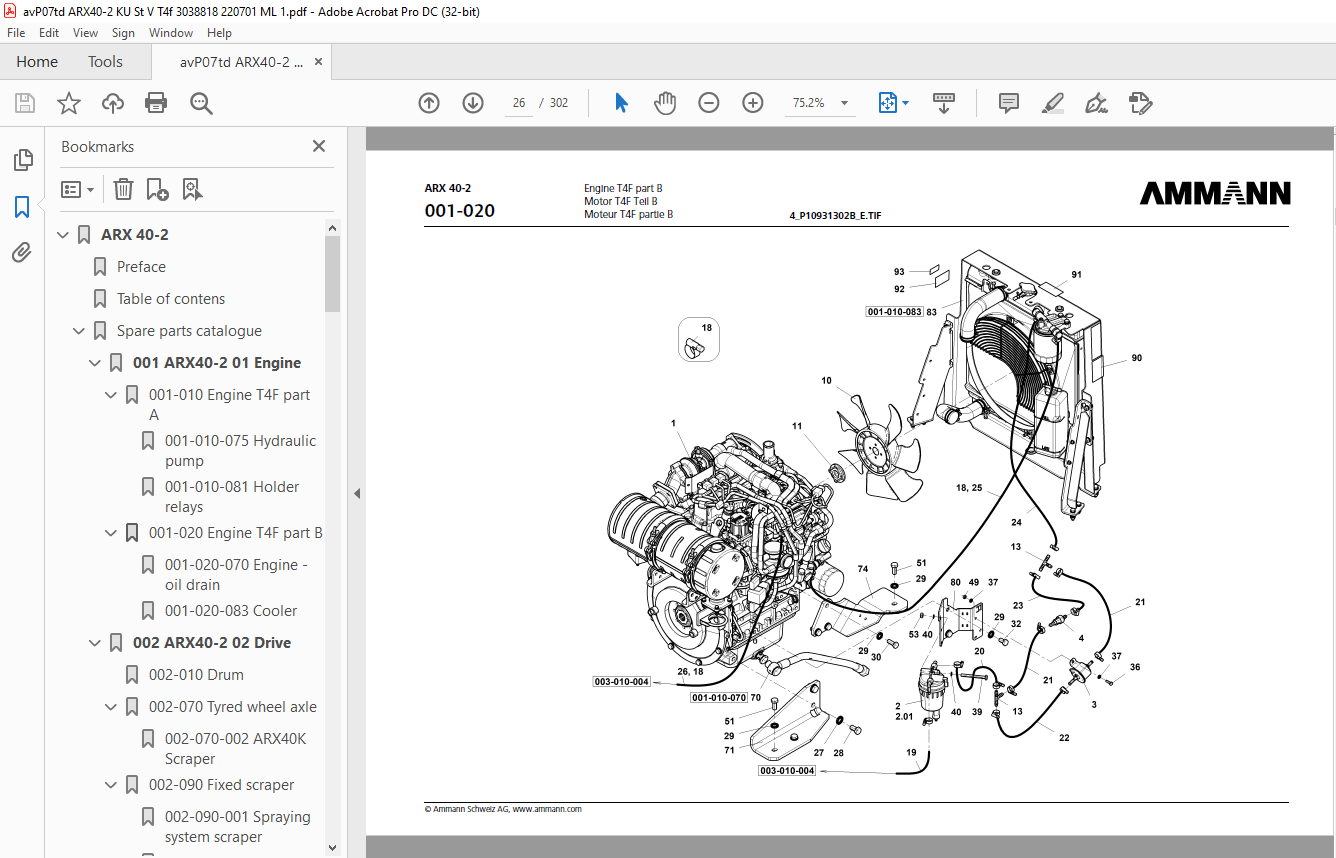This screenshot has height=858, width=1336.
Task: Open 001-020-070 Engine - oil drain
Action: coord(236,575)
